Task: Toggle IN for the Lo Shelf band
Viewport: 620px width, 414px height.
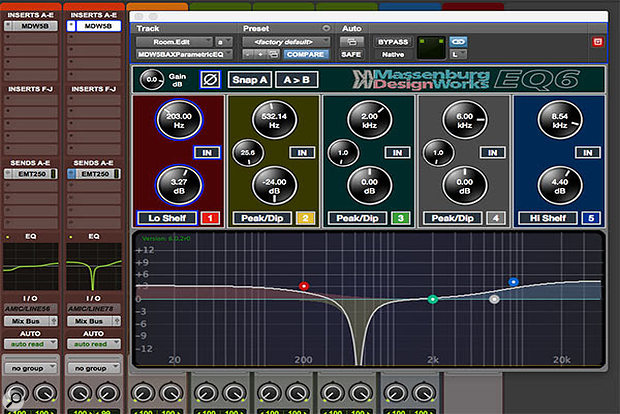Action: click(207, 153)
